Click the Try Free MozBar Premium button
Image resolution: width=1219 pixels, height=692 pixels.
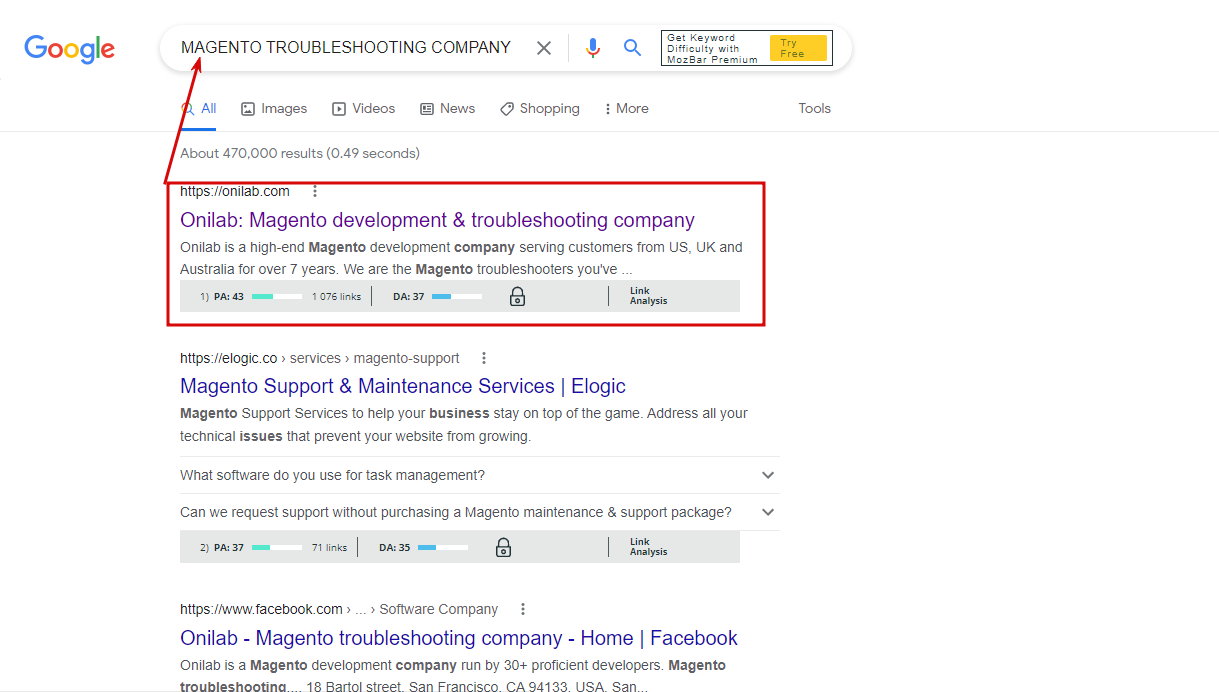(798, 47)
